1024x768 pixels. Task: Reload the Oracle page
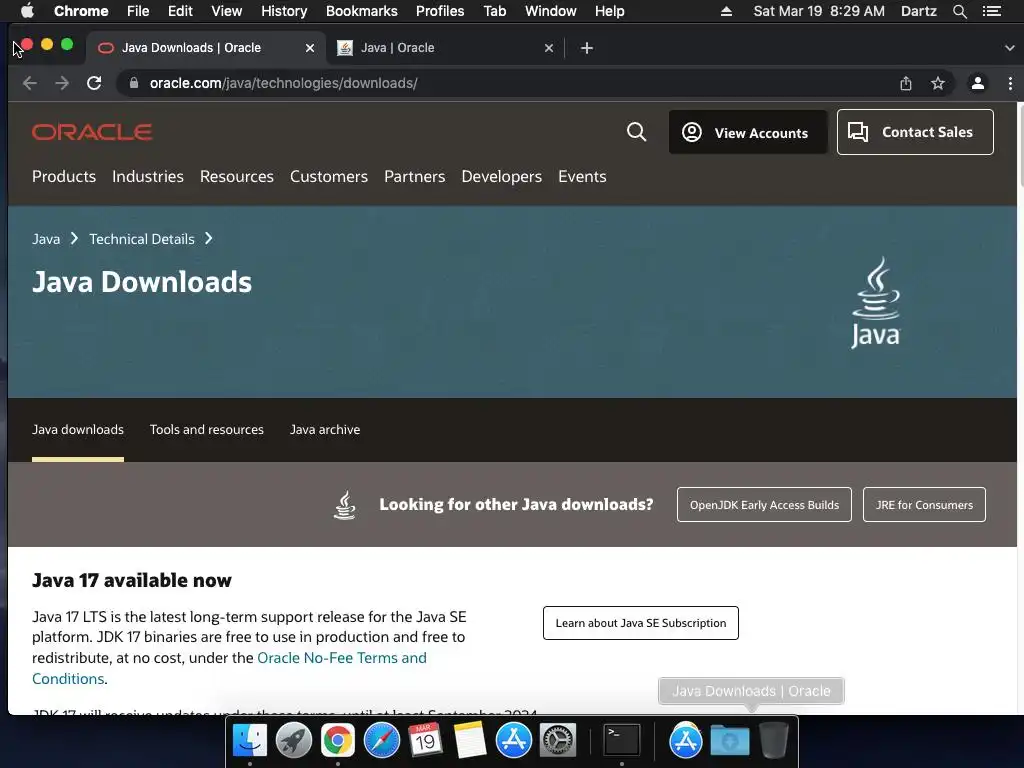click(94, 83)
